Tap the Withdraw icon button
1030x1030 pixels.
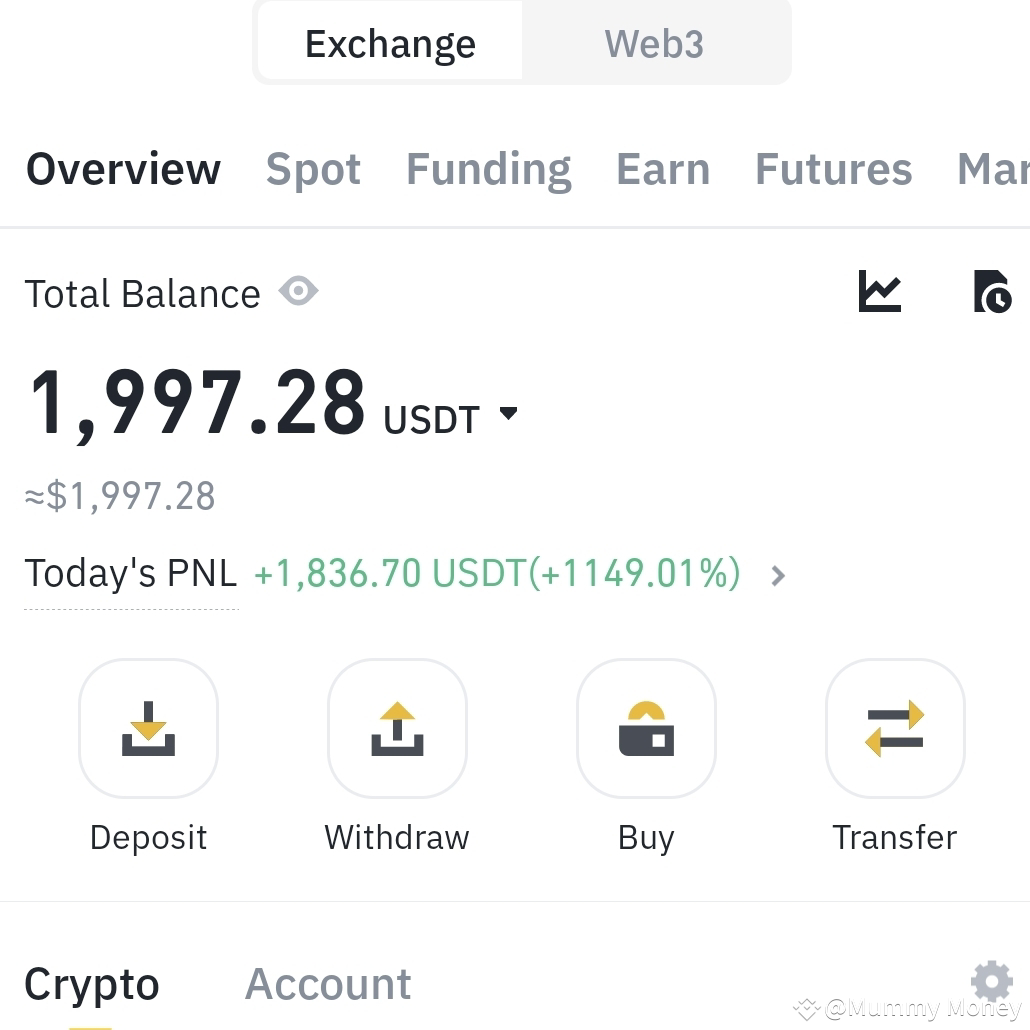click(397, 728)
